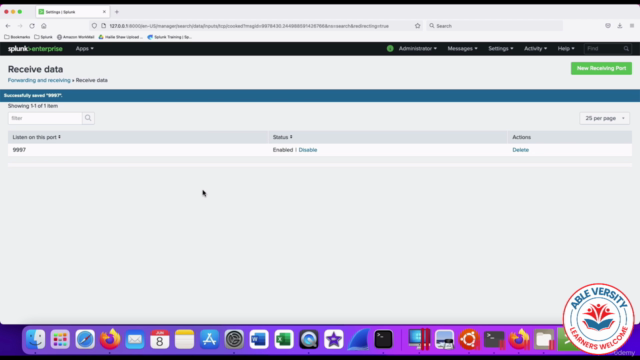Change the 25 per page dropdown
The width and height of the screenshot is (640, 360).
click(x=604, y=118)
